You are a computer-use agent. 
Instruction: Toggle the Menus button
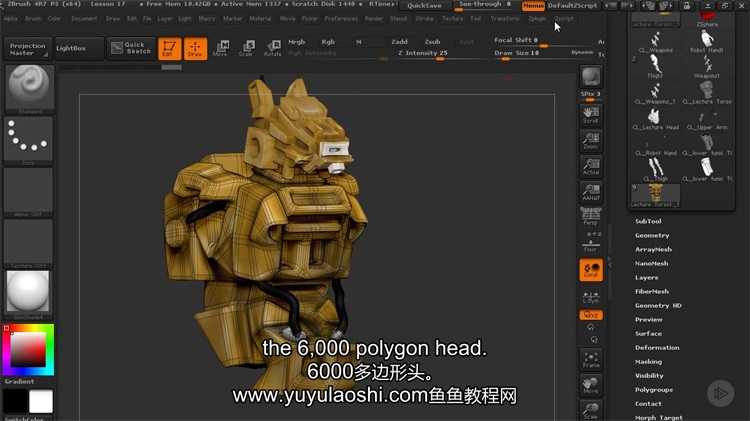coord(533,6)
